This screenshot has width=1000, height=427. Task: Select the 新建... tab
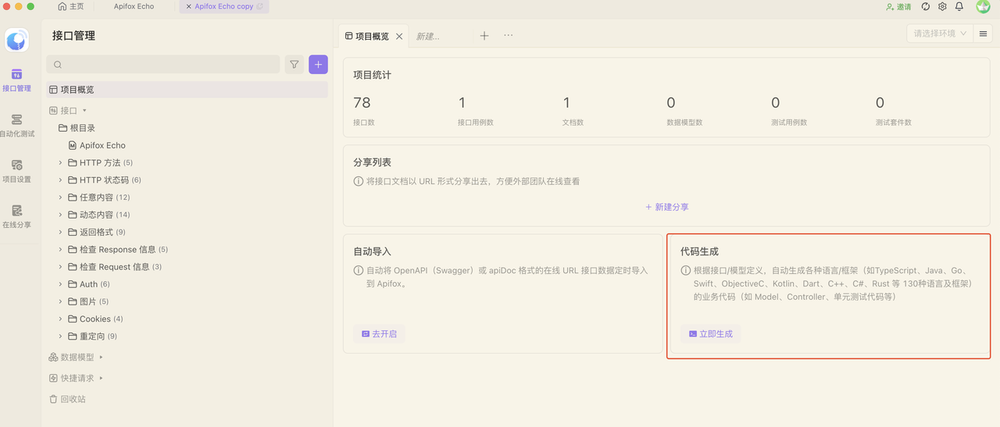pyautogui.click(x=428, y=36)
